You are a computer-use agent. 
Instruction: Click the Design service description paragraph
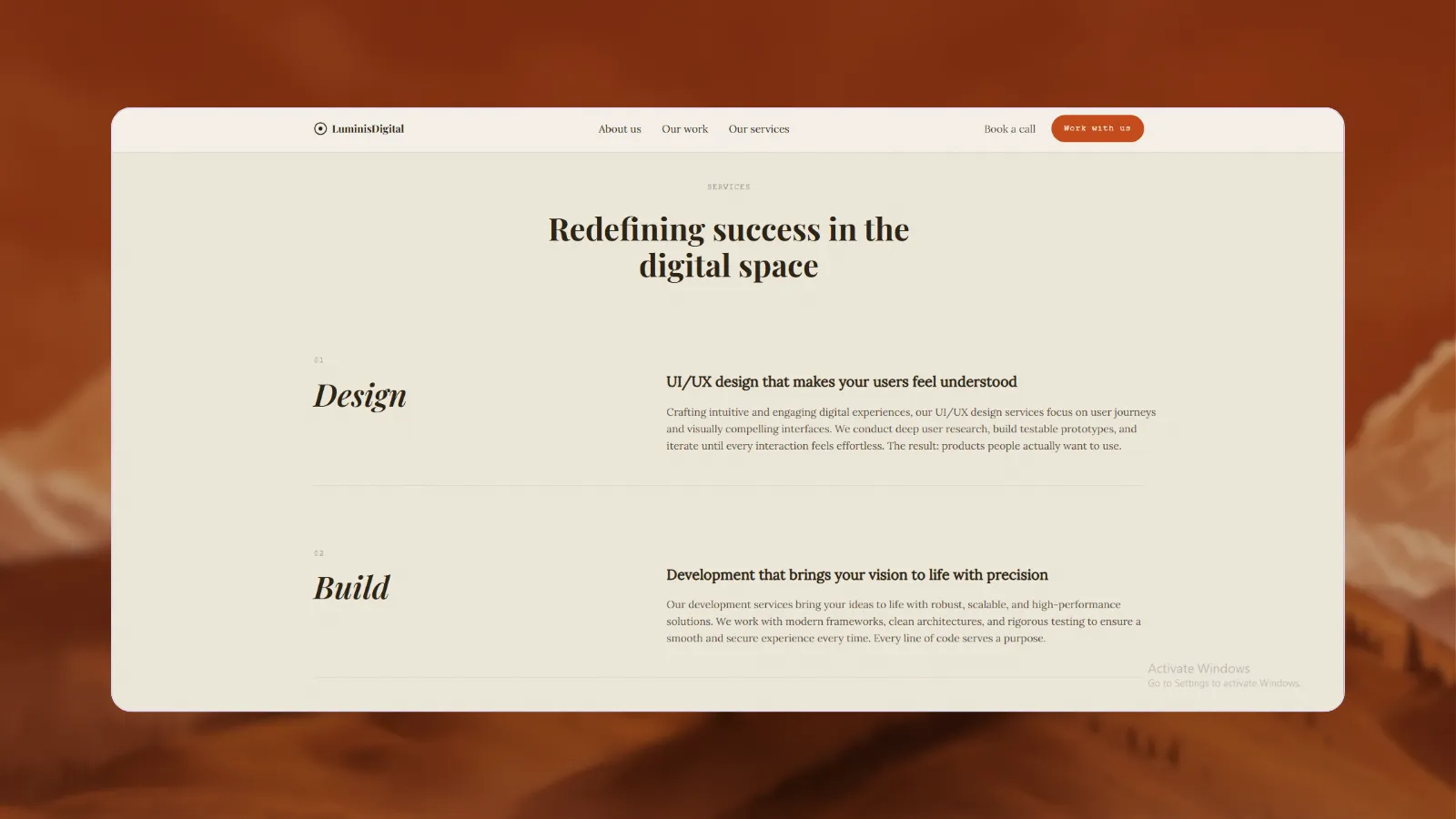click(x=910, y=429)
